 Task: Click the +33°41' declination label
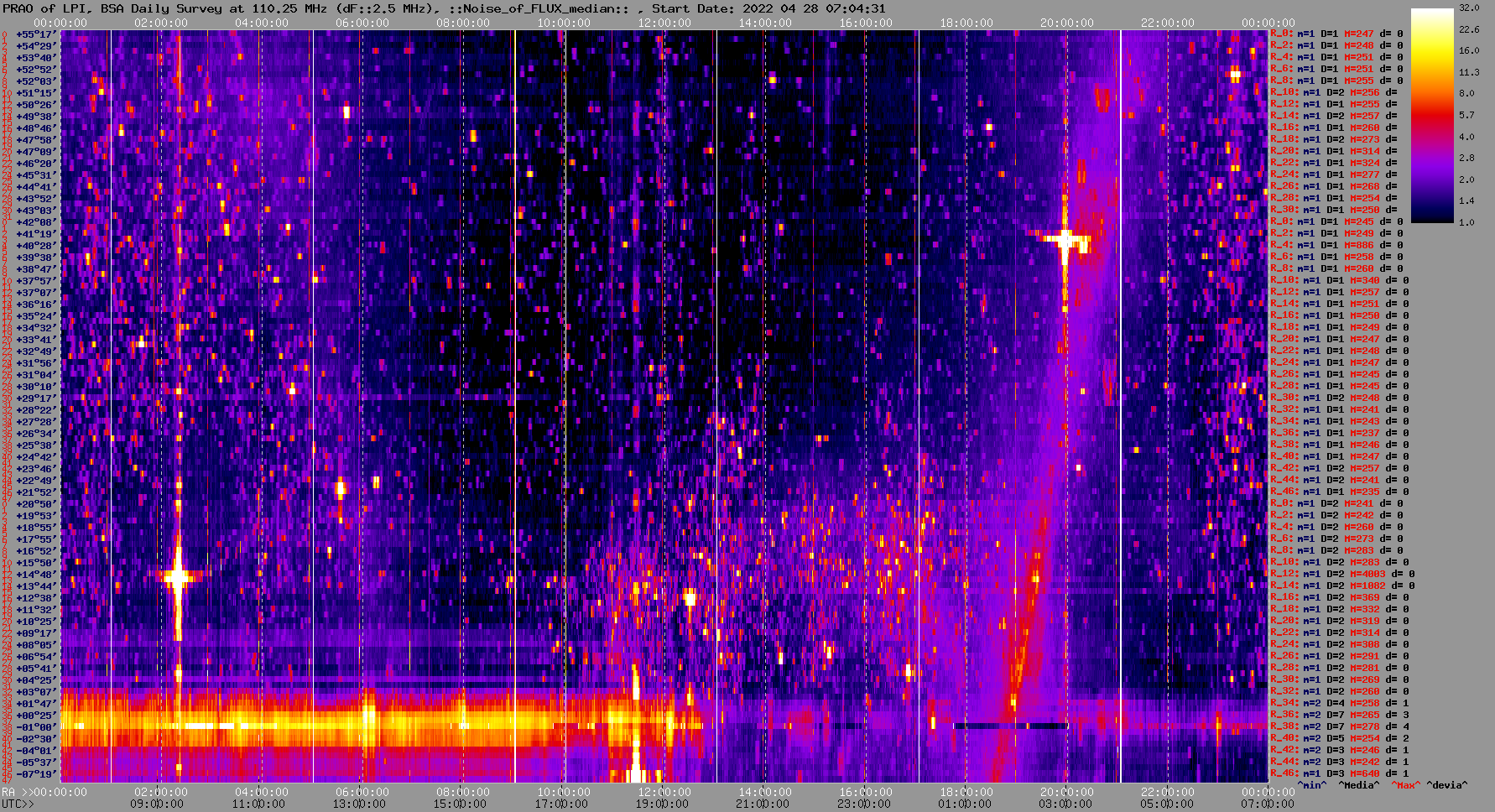(x=36, y=340)
